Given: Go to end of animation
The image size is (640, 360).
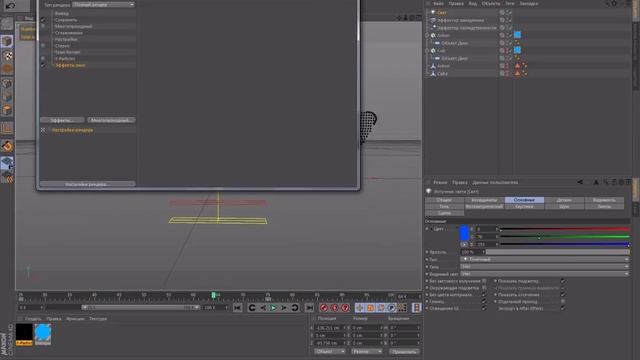Looking at the screenshot, I should pos(309,308).
